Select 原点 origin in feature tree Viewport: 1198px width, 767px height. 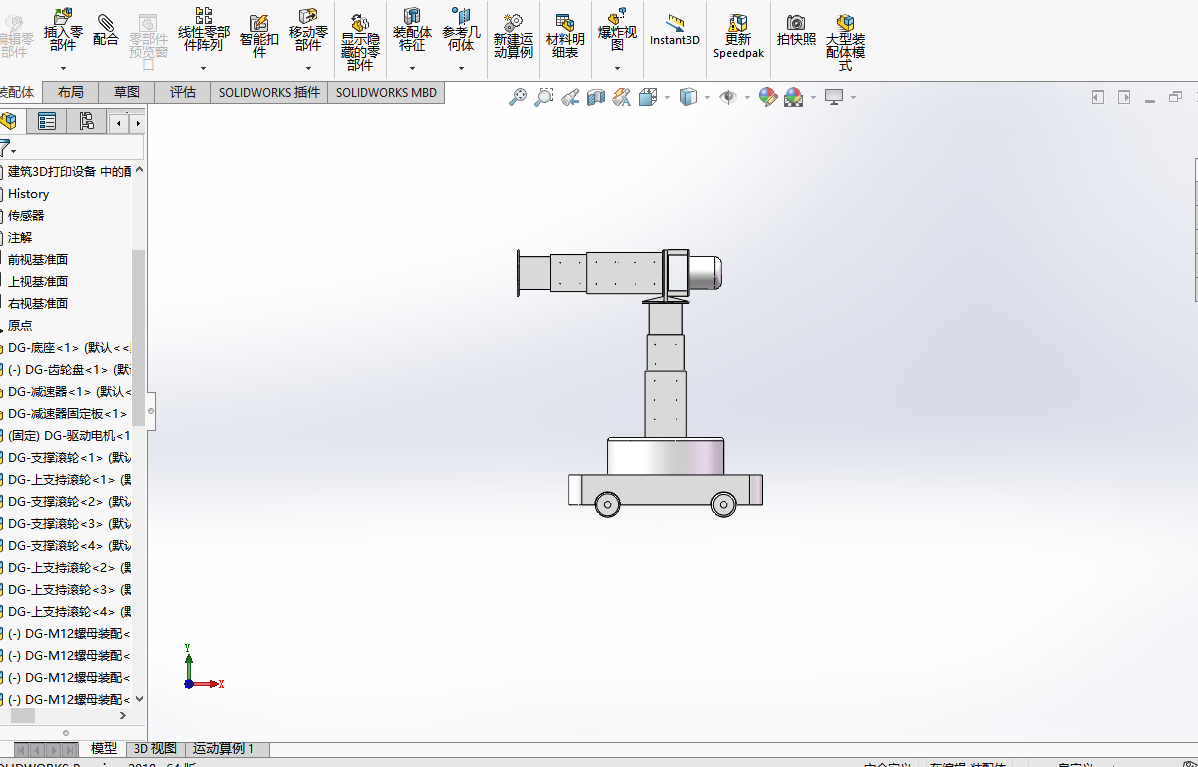[x=20, y=325]
